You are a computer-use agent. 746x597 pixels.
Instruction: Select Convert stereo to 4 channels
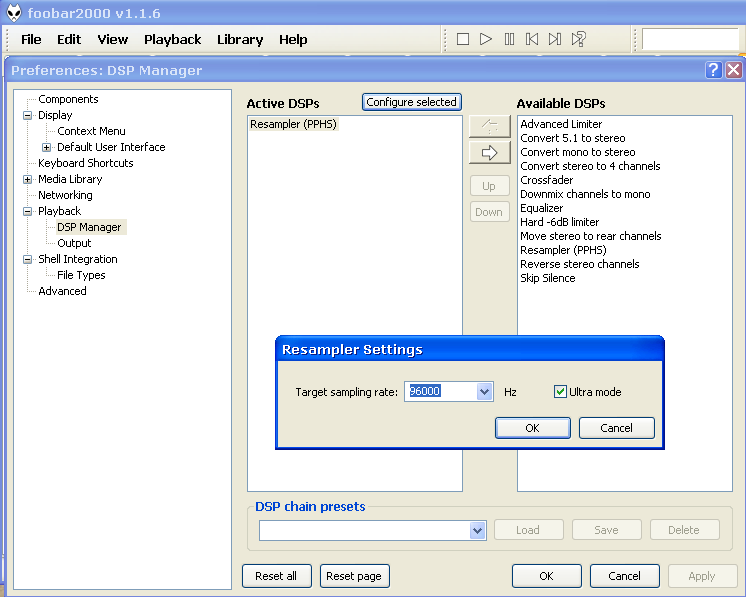point(590,166)
